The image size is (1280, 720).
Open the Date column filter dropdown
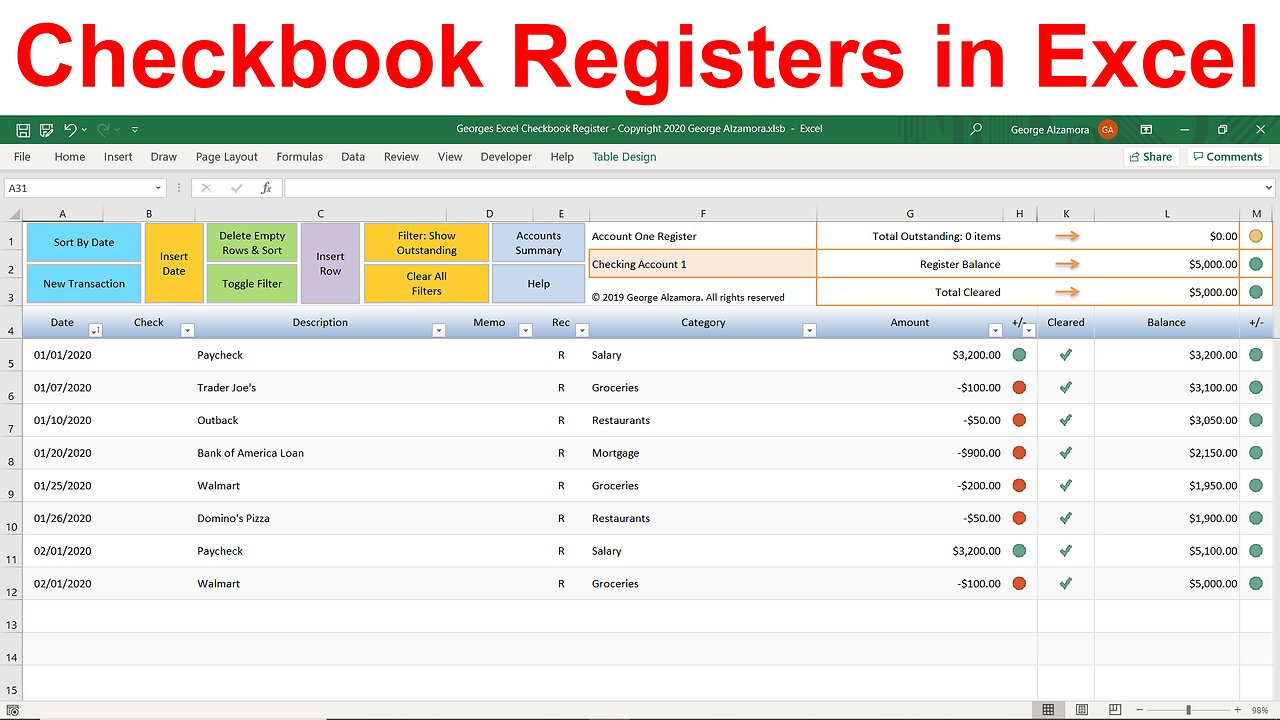pyautogui.click(x=95, y=330)
